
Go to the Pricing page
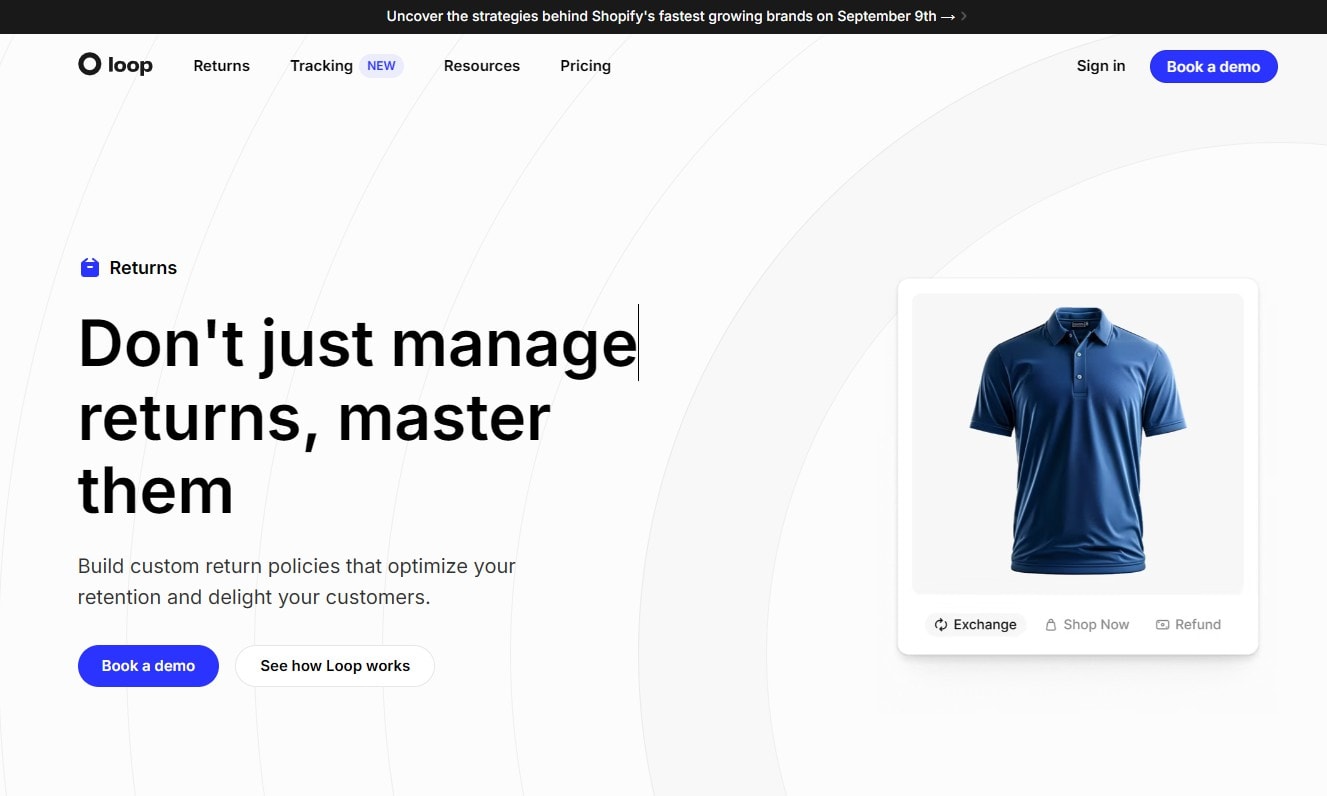click(585, 66)
